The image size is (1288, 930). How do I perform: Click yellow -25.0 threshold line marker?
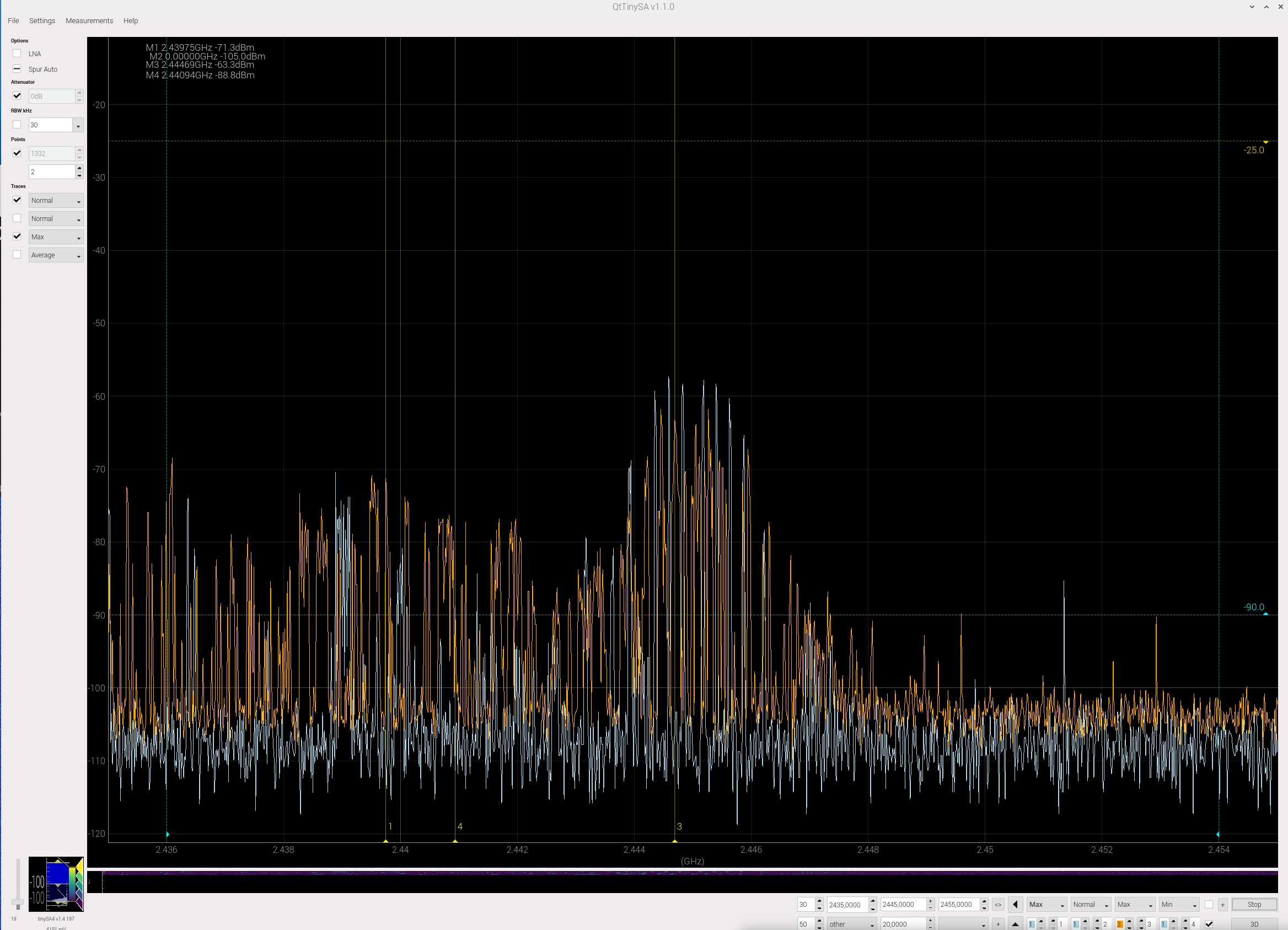pyautogui.click(x=1265, y=142)
